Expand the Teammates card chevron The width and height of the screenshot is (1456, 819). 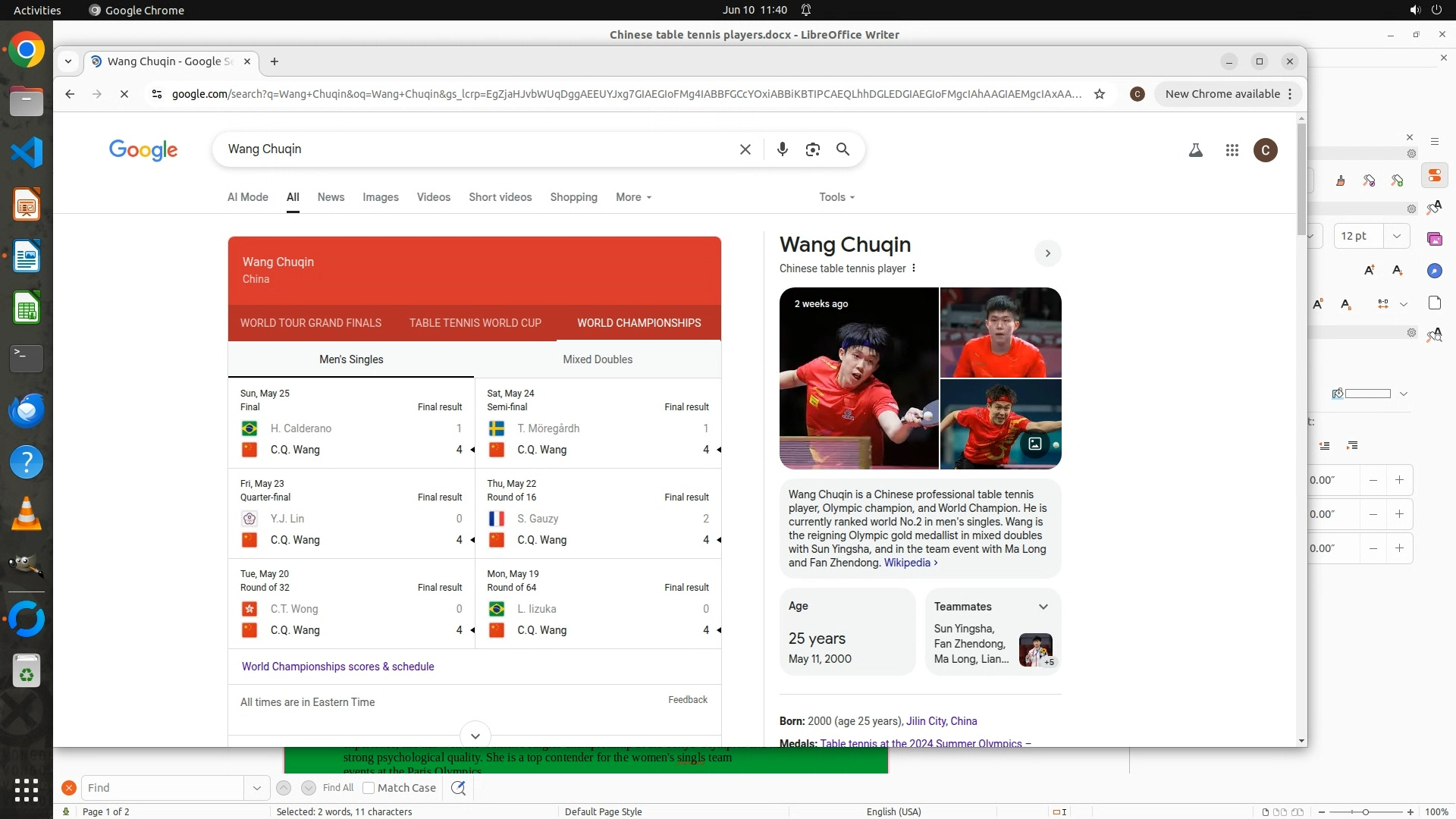[x=1043, y=607]
